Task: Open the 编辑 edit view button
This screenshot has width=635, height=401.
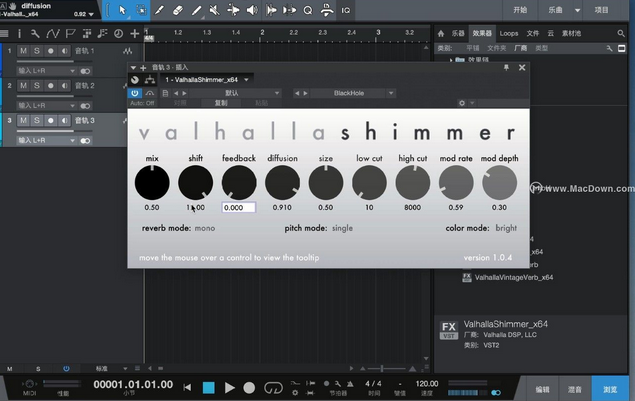Action: pos(543,389)
